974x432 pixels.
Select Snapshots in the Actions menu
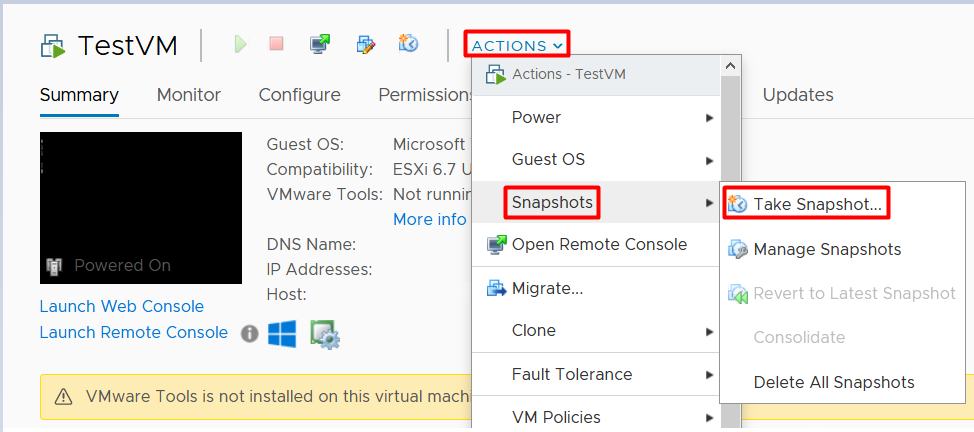pyautogui.click(x=596, y=202)
